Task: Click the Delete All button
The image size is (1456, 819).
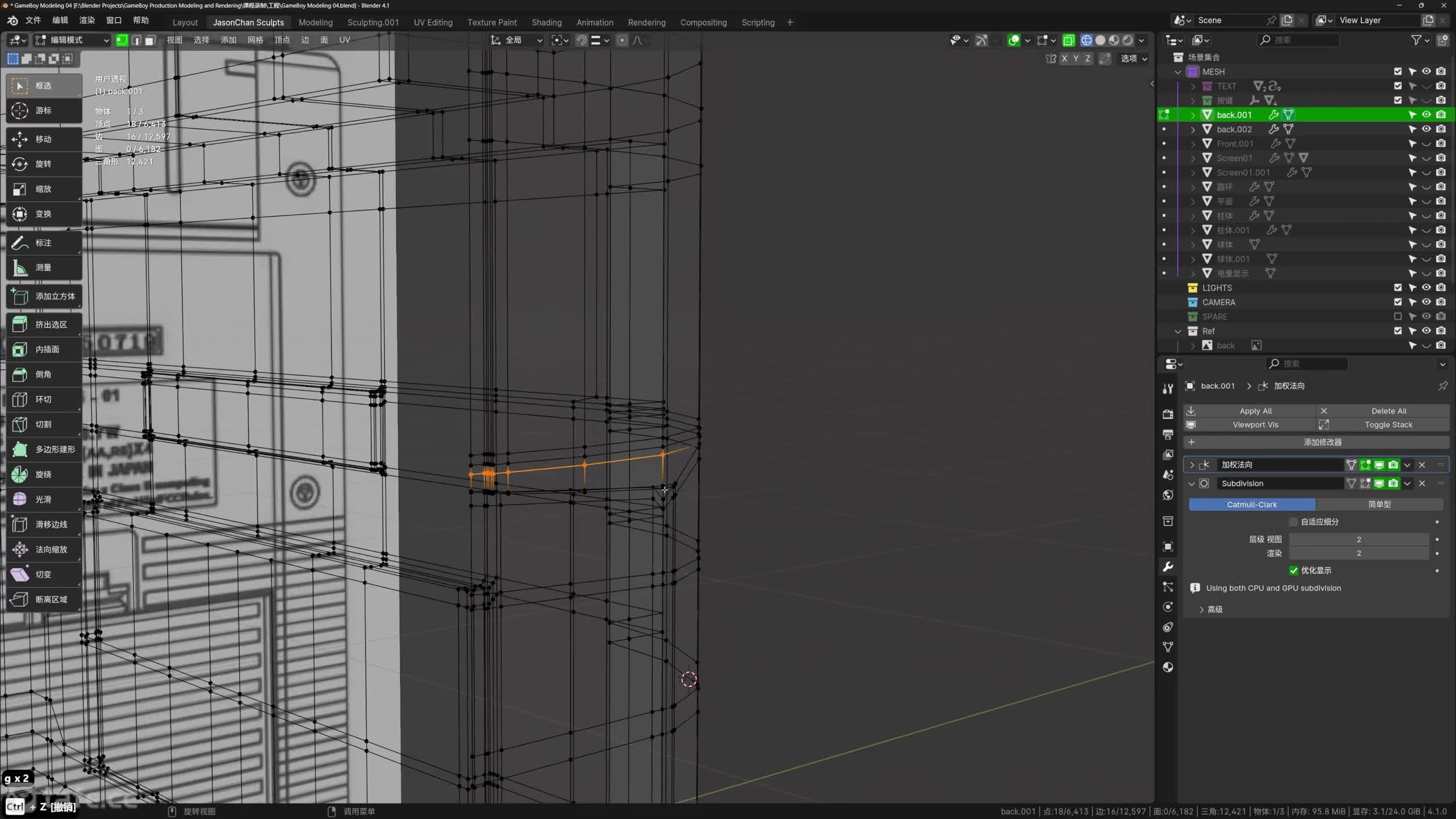Action: tap(1383, 411)
